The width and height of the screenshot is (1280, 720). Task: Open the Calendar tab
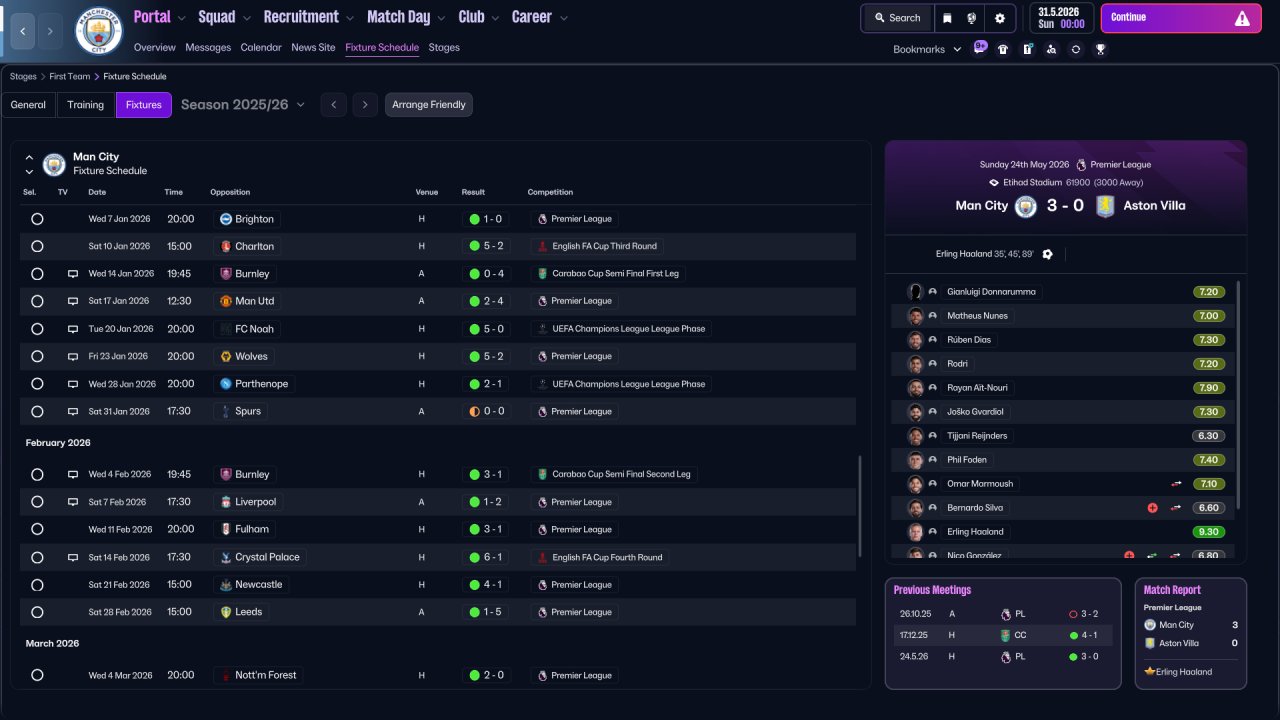(x=261, y=47)
